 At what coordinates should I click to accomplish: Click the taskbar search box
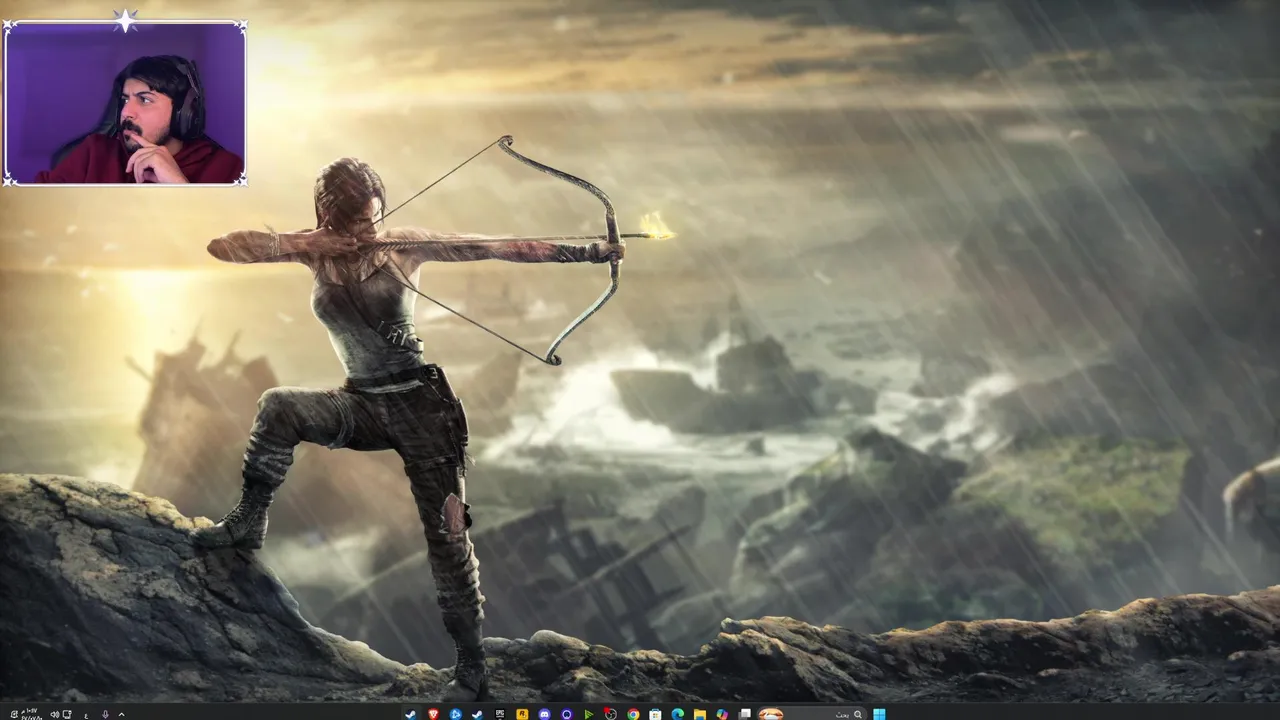pyautogui.click(x=812, y=714)
